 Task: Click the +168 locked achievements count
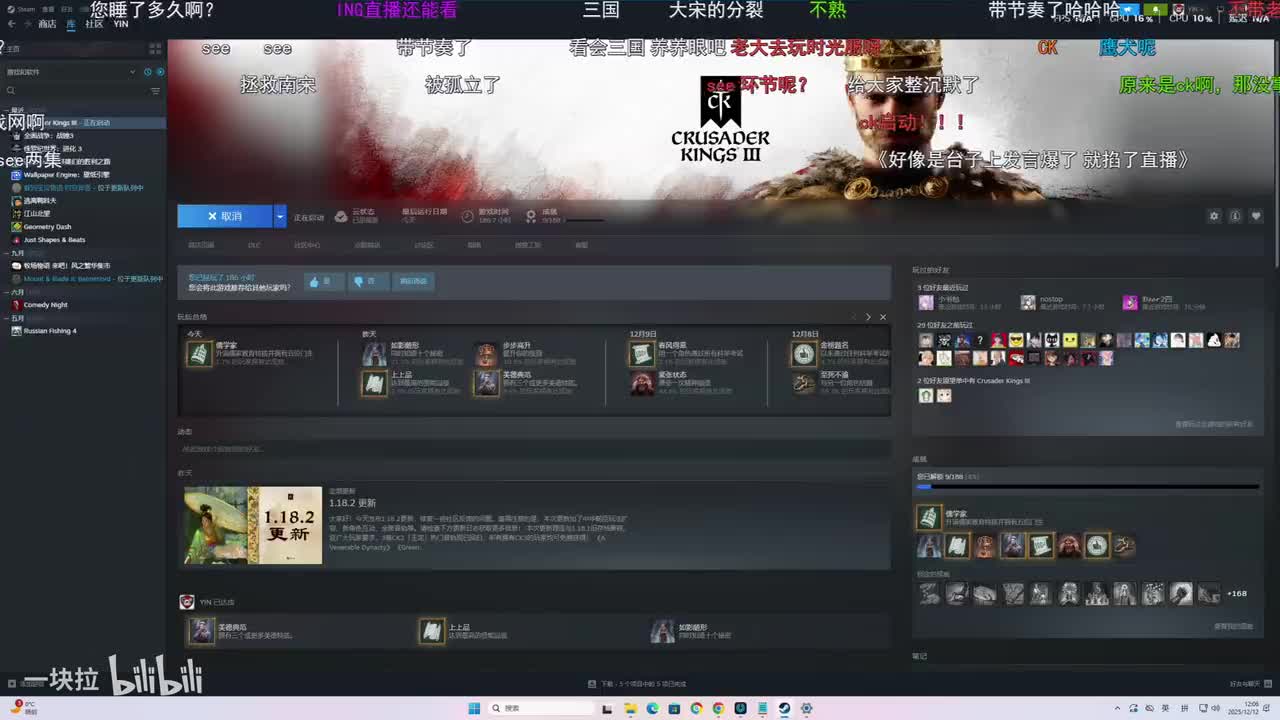click(1237, 594)
